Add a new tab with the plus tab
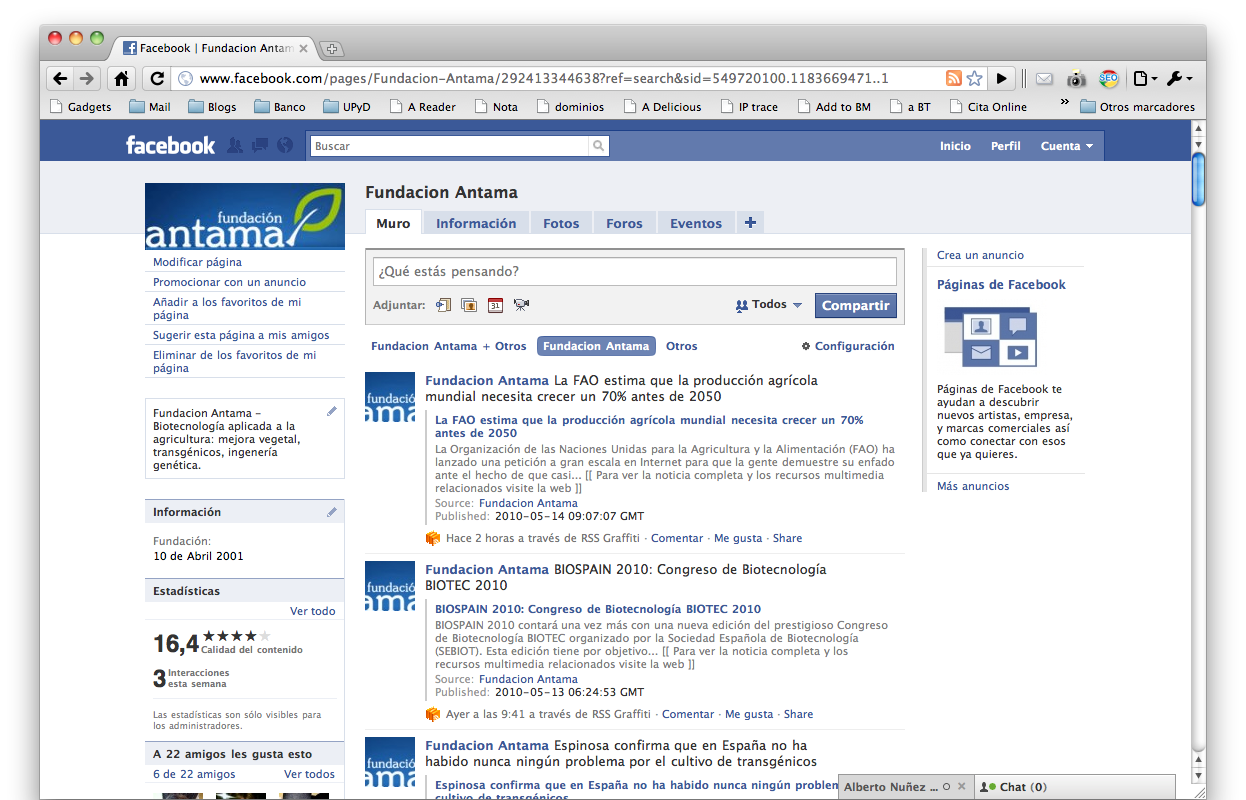The image size is (1246, 800). (750, 223)
